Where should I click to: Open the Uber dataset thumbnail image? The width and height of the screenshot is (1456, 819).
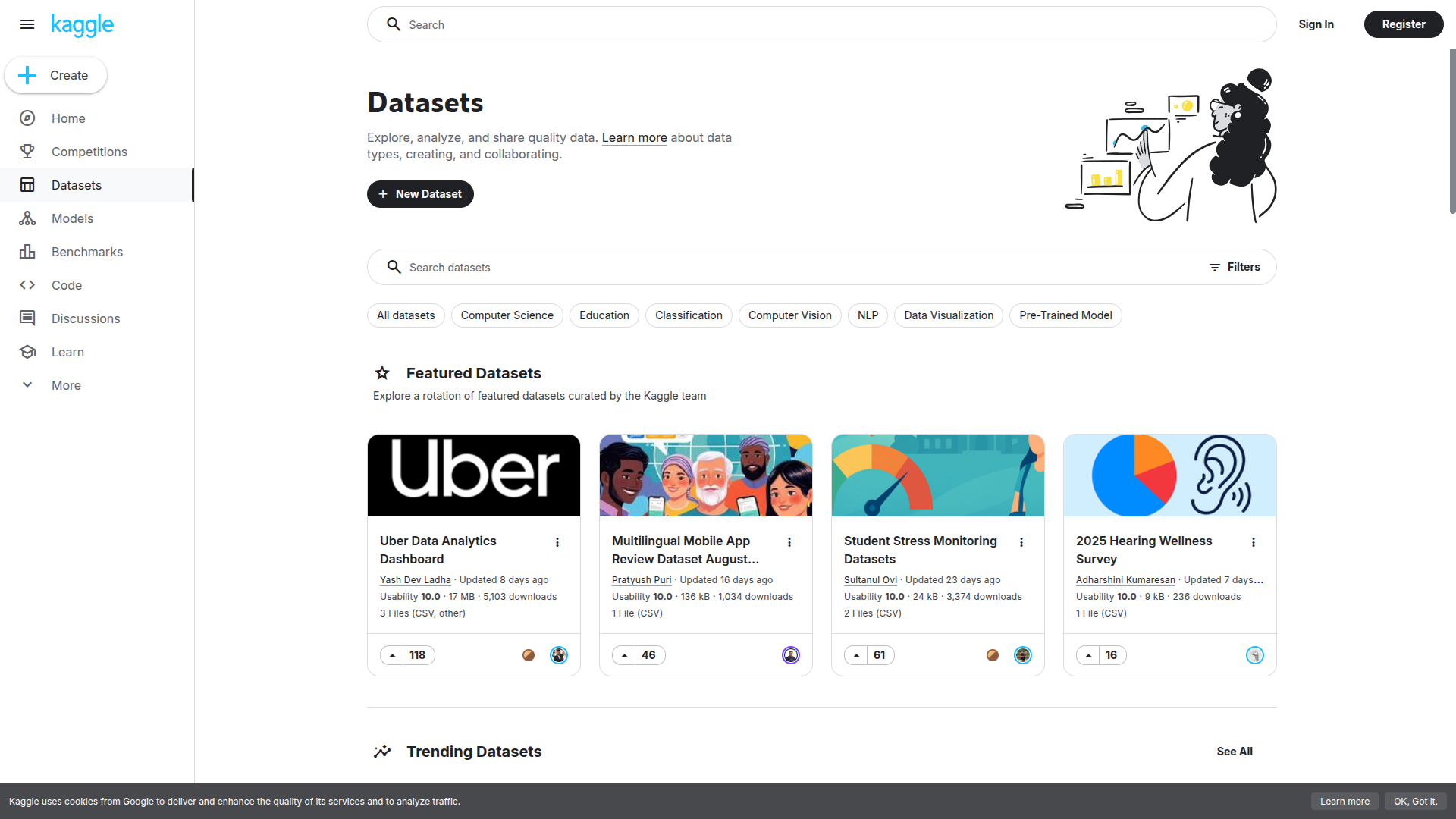474,475
